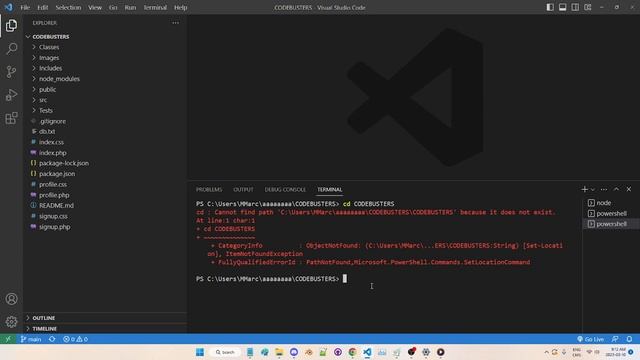Switch to the Problems tab

(x=209, y=190)
